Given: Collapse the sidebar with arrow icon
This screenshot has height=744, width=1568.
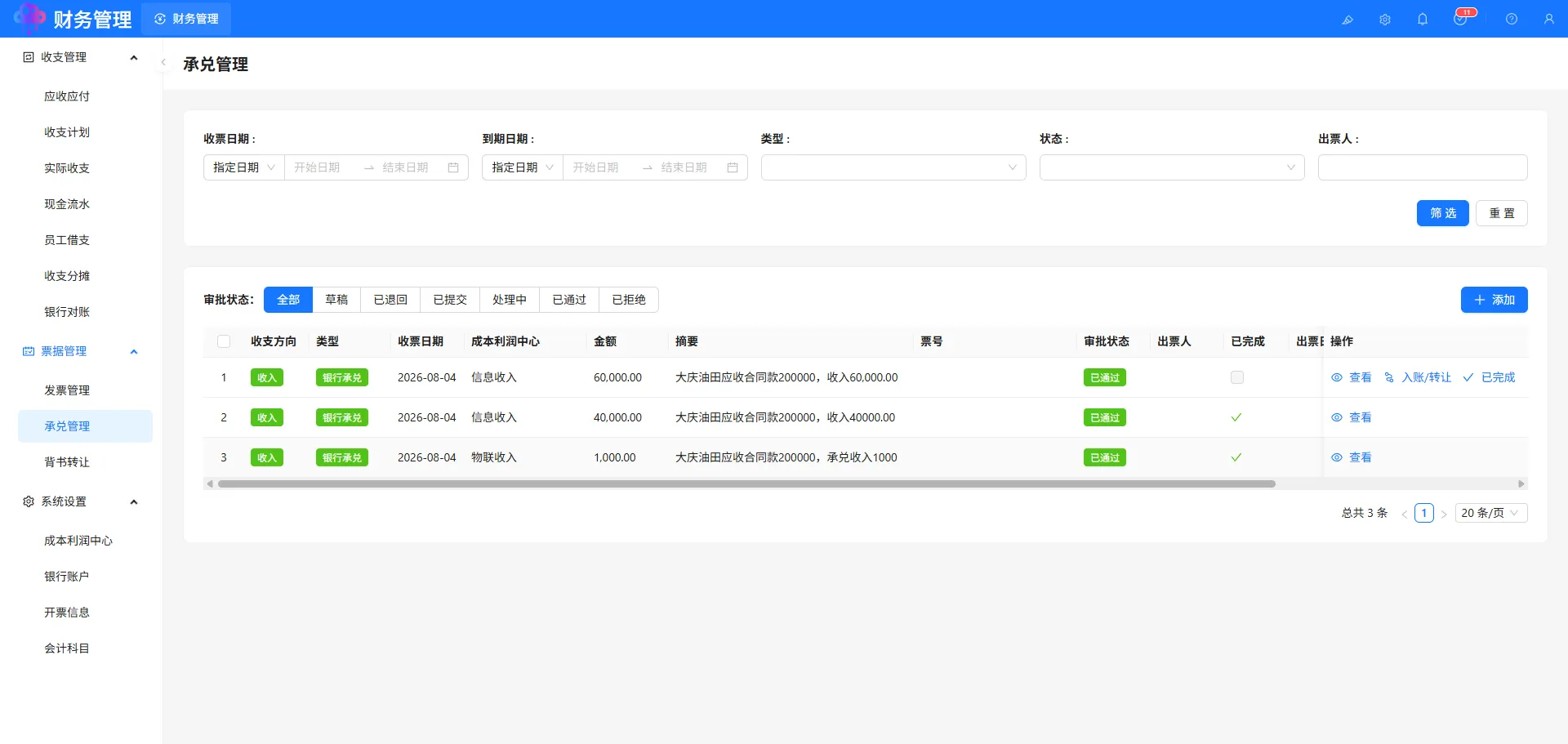Looking at the screenshot, I should [163, 62].
